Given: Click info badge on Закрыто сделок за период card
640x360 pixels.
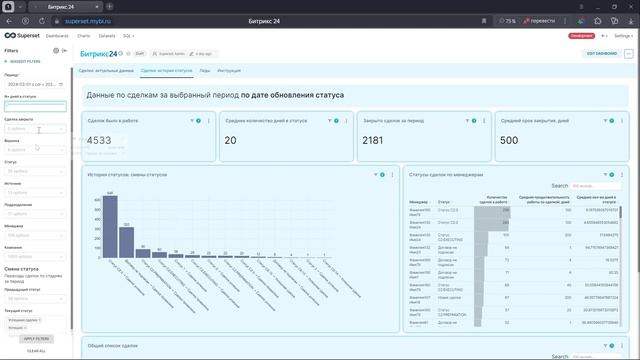Looking at the screenshot, I should [474, 121].
